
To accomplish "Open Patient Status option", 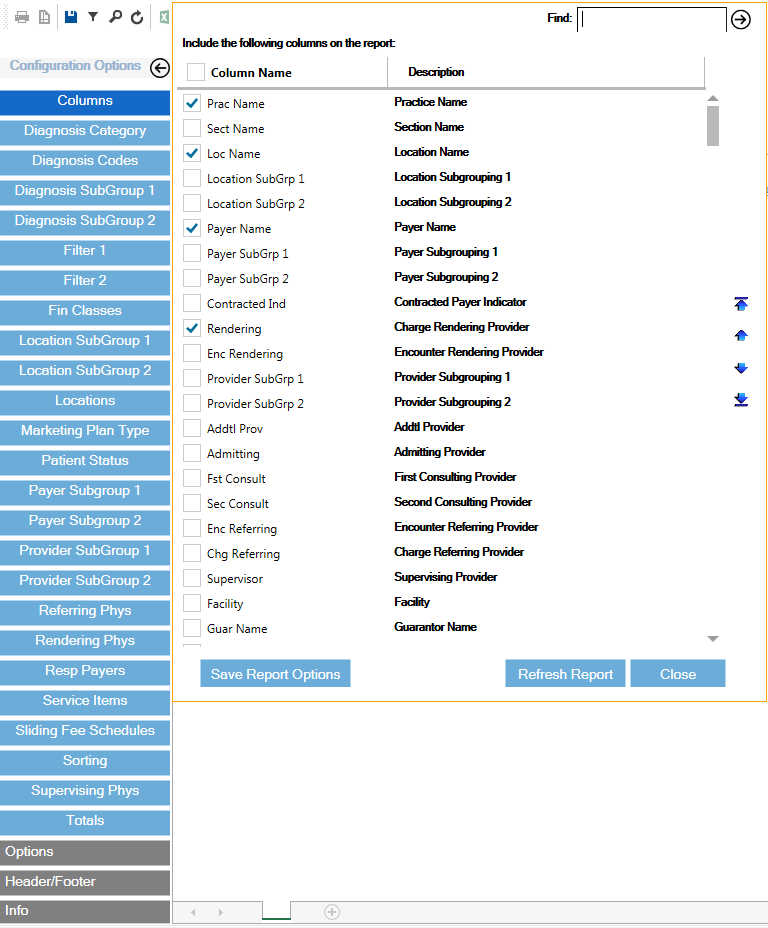I will pyautogui.click(x=85, y=462).
